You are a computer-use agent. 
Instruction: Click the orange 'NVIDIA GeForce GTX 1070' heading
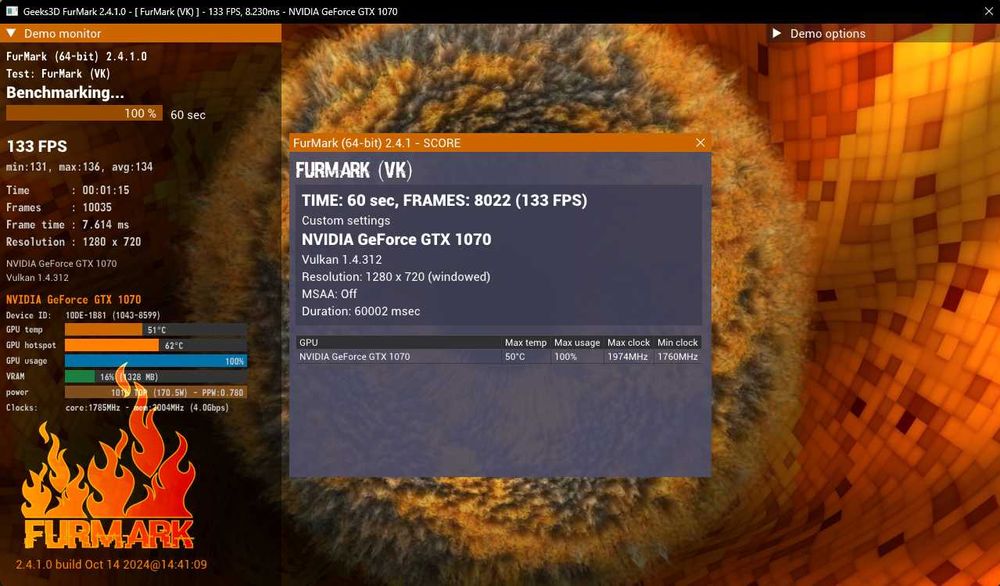(x=73, y=299)
